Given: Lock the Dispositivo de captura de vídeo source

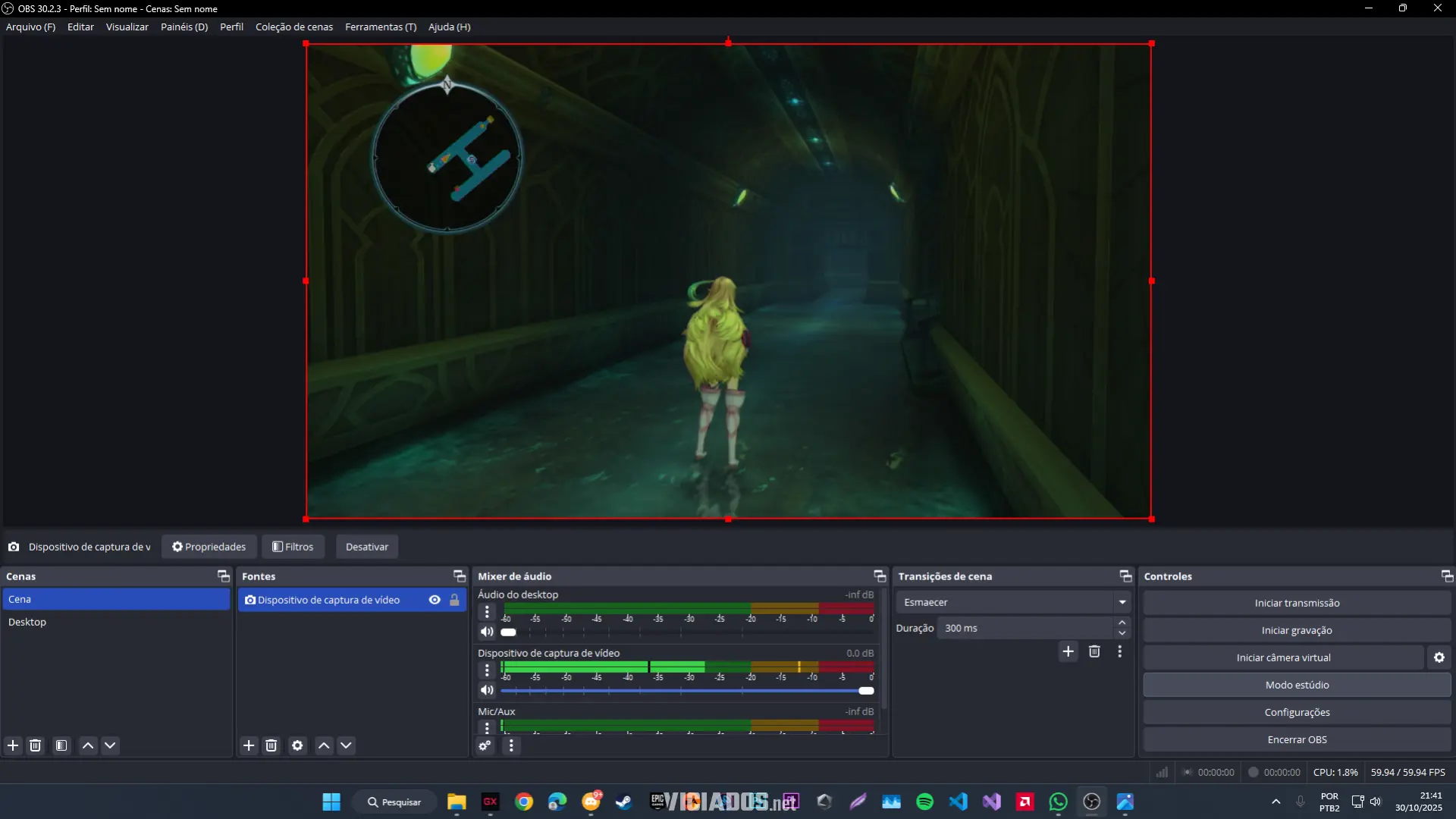Looking at the screenshot, I should click(455, 599).
